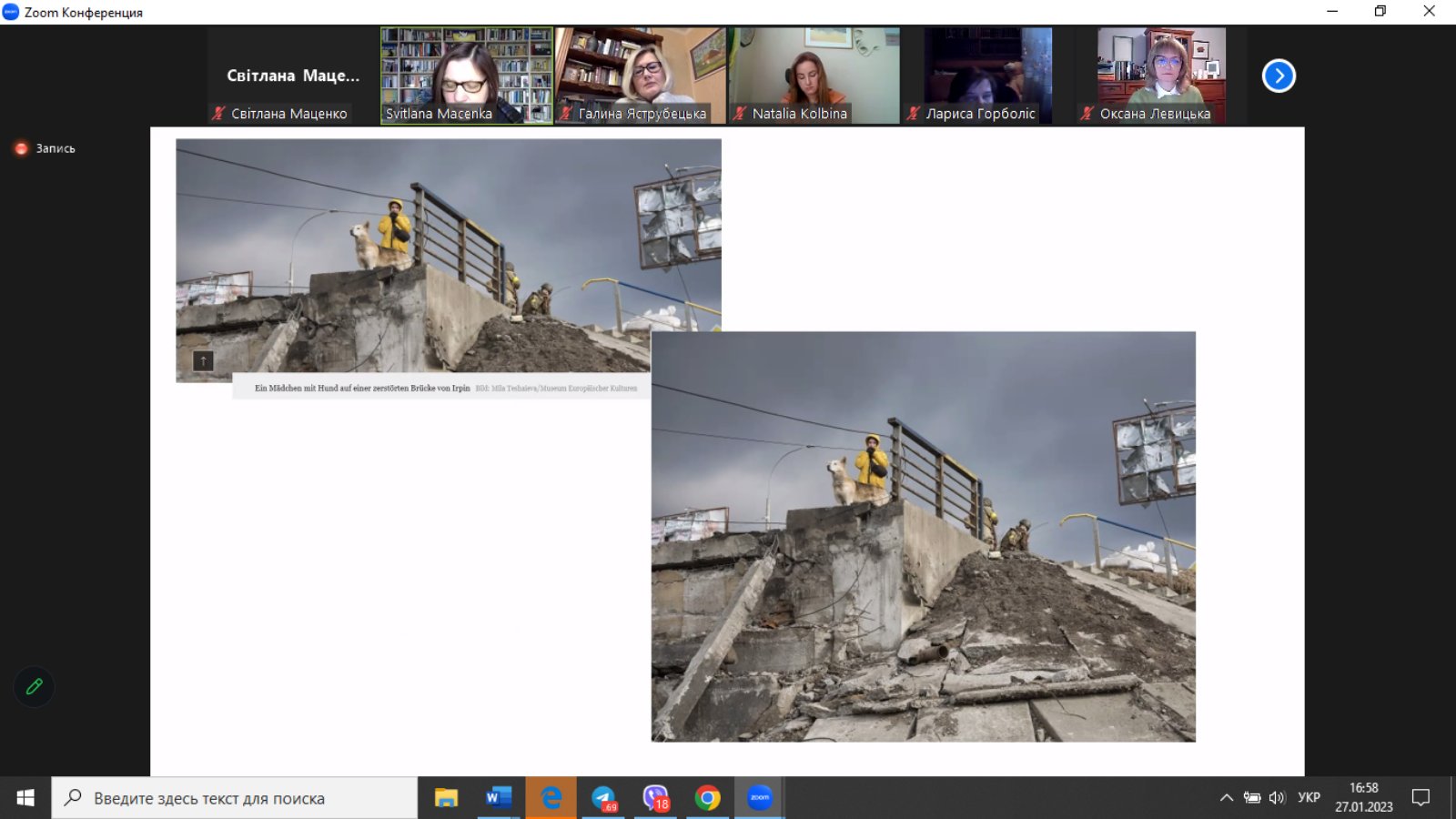Select Svitlana Macenka's video thumbnail

466,76
